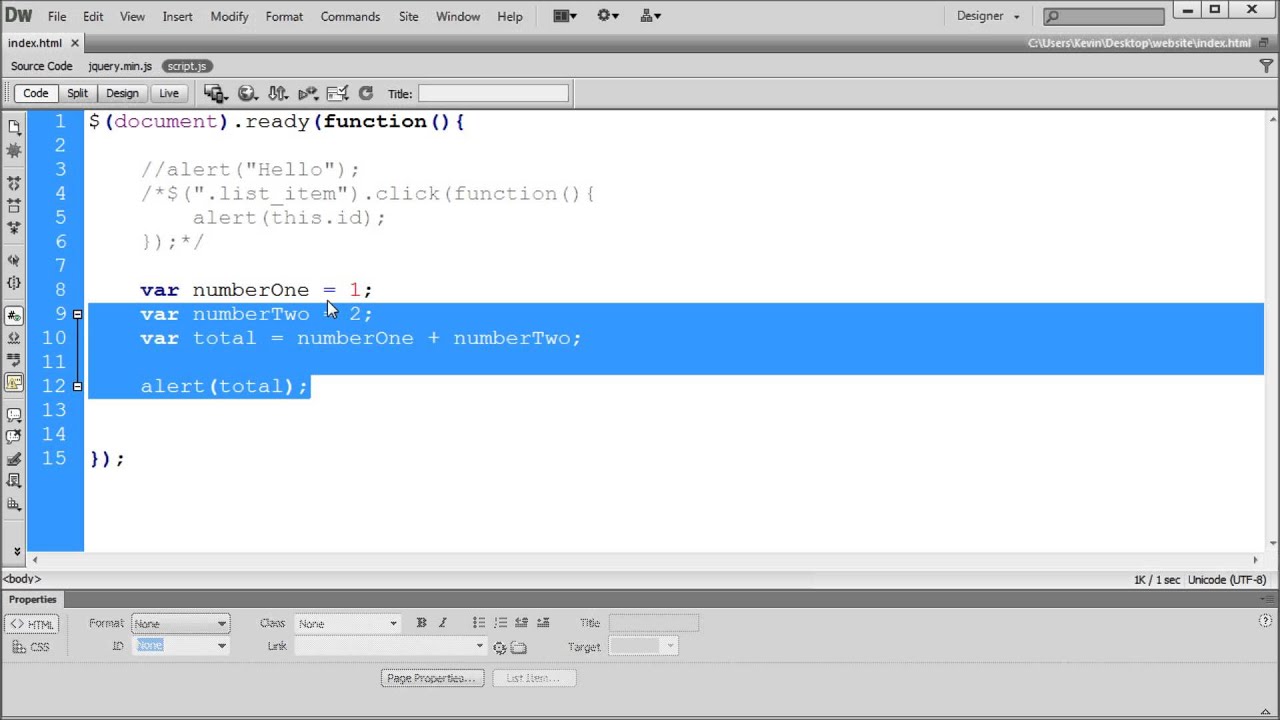This screenshot has width=1280, height=720.
Task: Click the document Title input field
Action: [493, 93]
